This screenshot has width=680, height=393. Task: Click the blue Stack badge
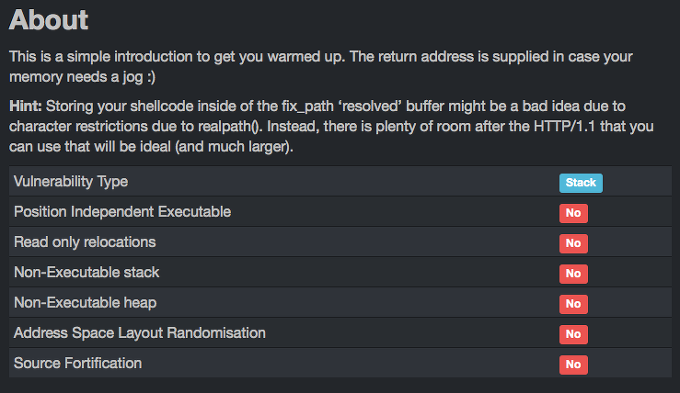tap(581, 183)
